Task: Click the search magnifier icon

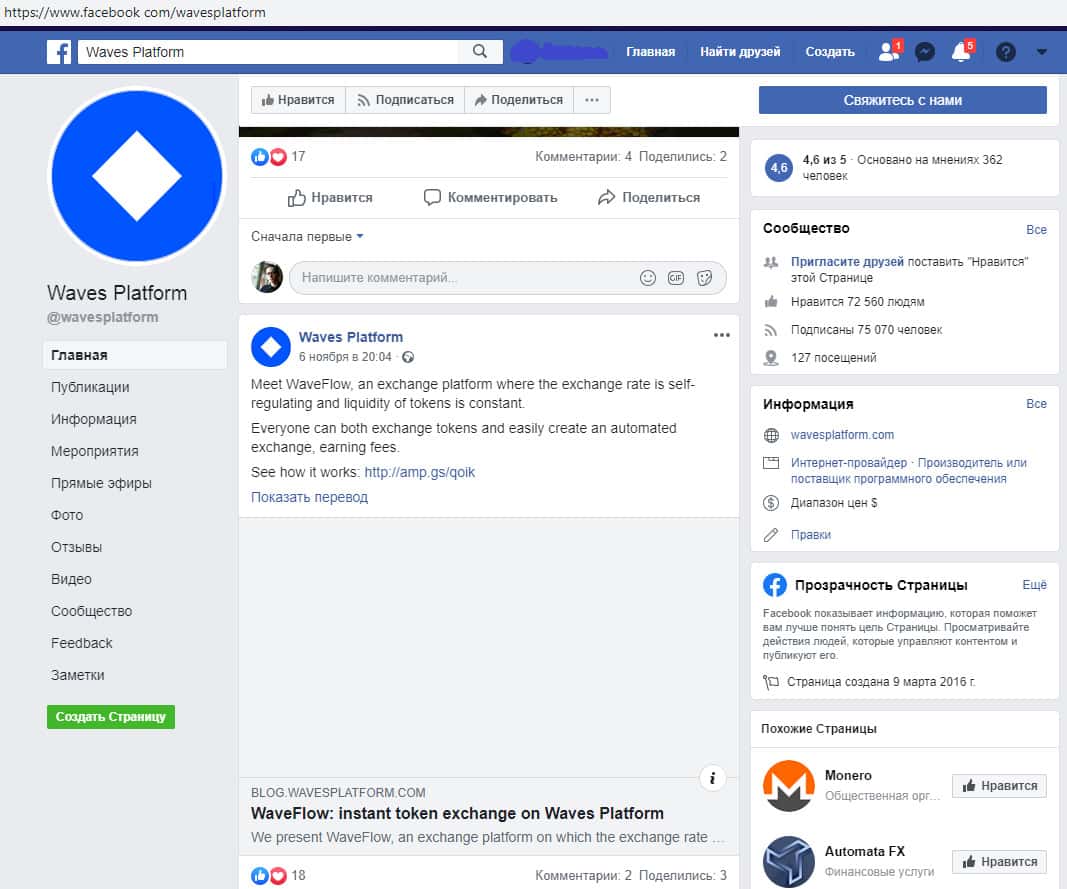Action: [x=480, y=52]
